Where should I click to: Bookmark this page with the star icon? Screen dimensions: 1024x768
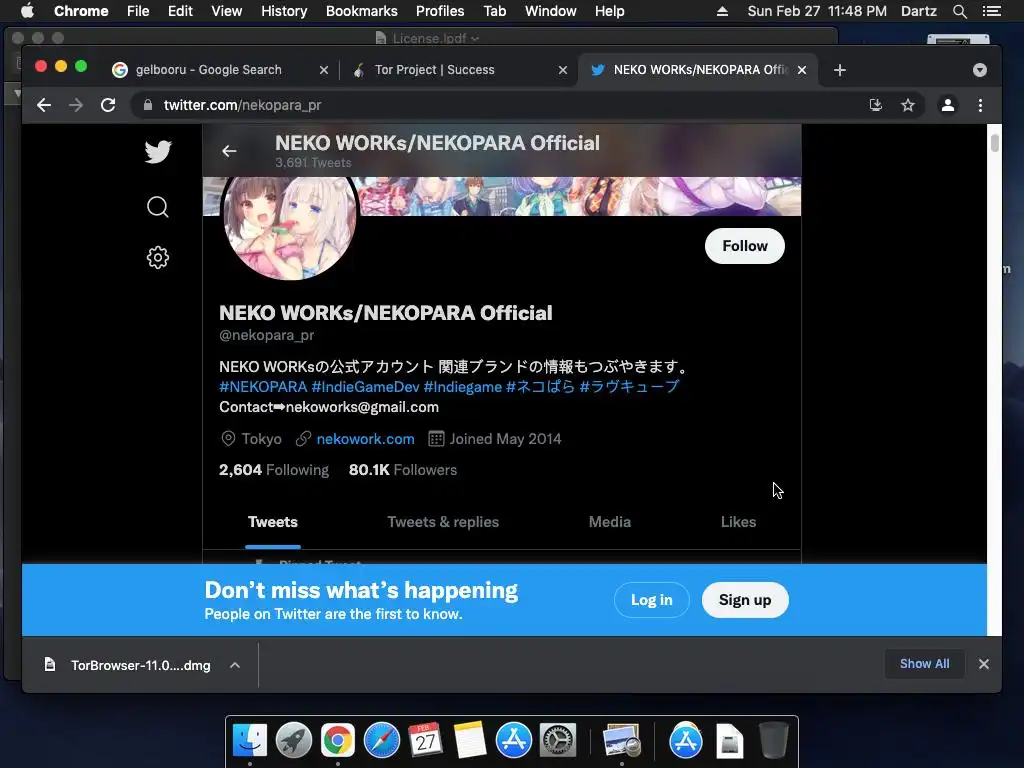[908, 105]
